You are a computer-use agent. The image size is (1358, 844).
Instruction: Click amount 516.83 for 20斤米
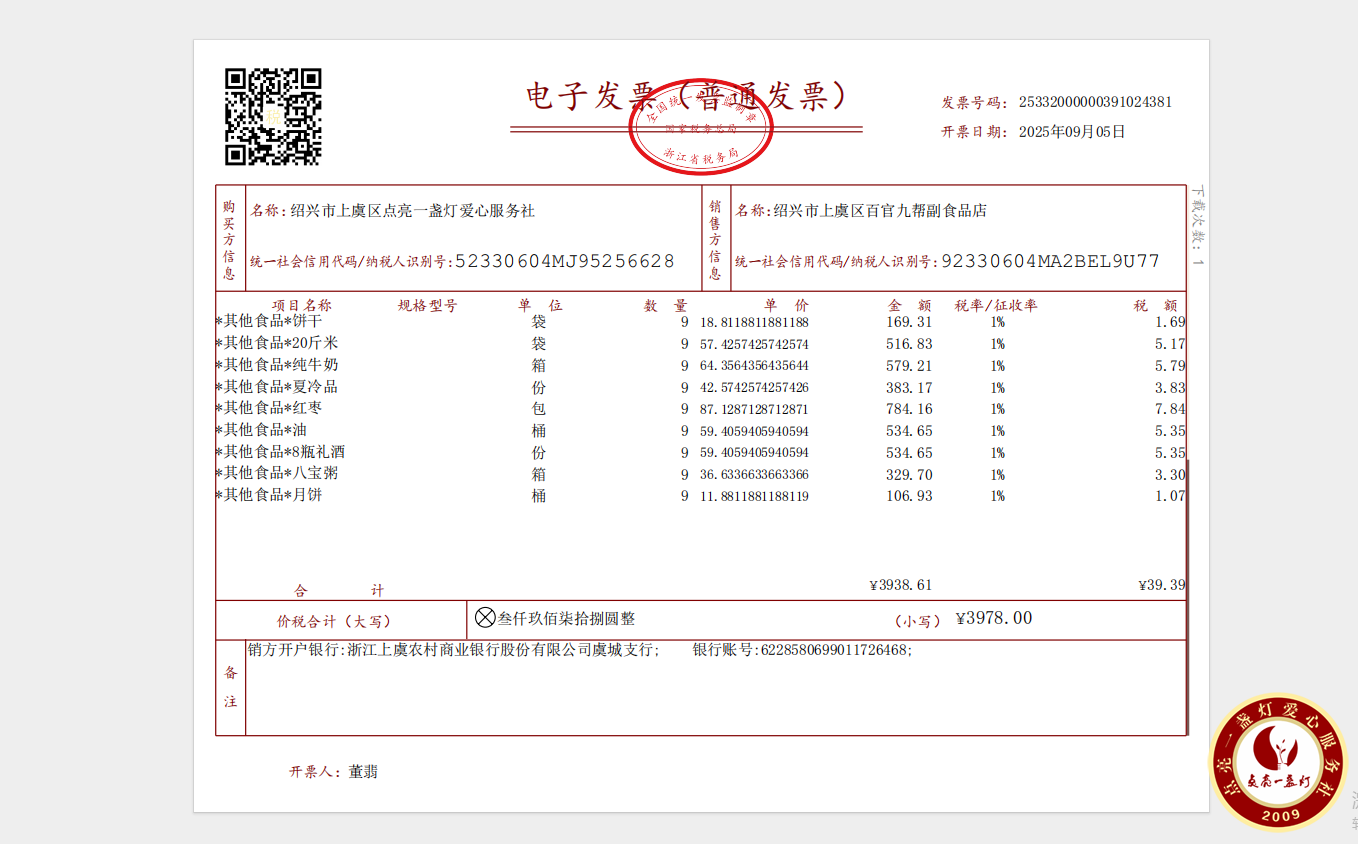(x=909, y=344)
